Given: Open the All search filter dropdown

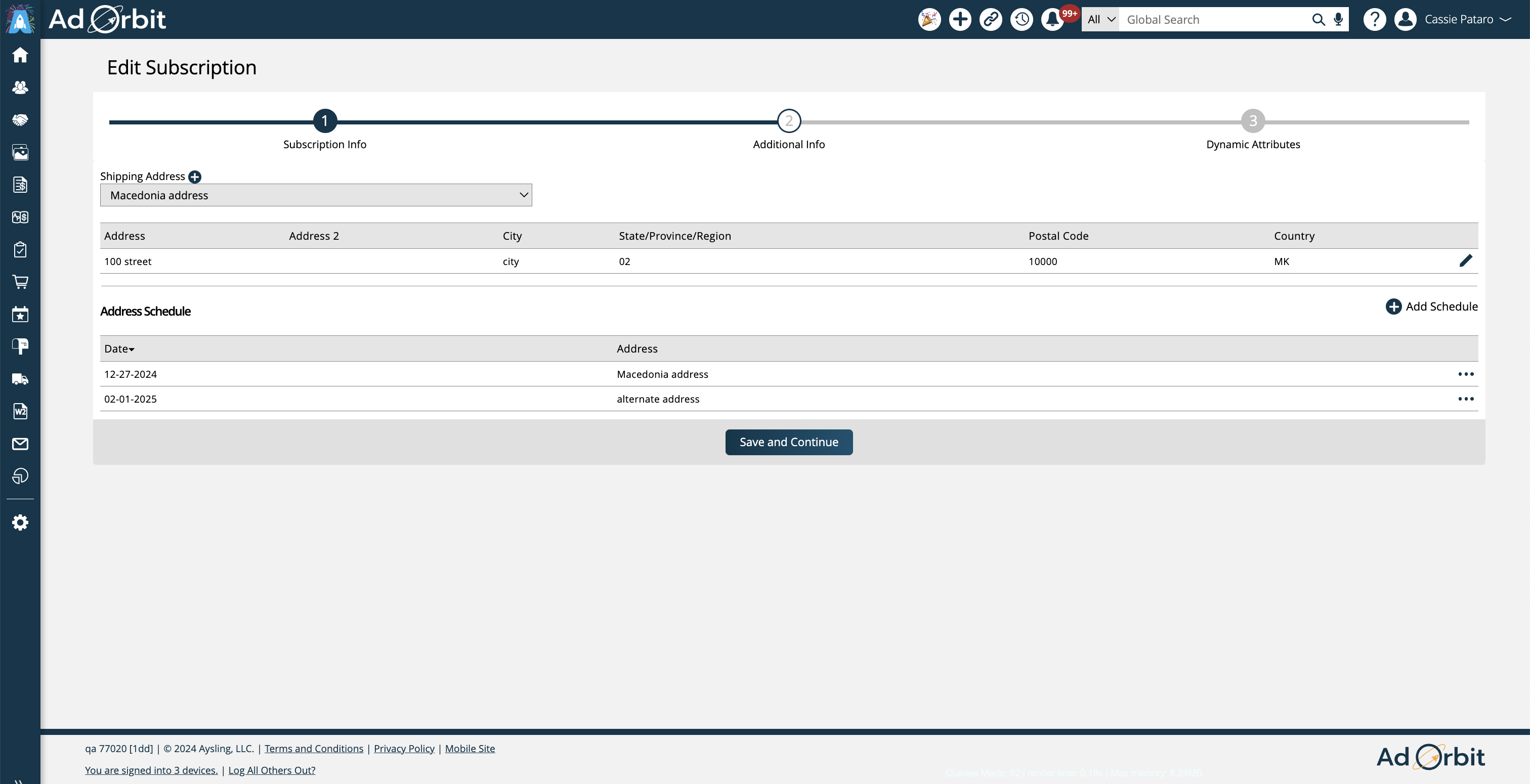Looking at the screenshot, I should 1100,20.
